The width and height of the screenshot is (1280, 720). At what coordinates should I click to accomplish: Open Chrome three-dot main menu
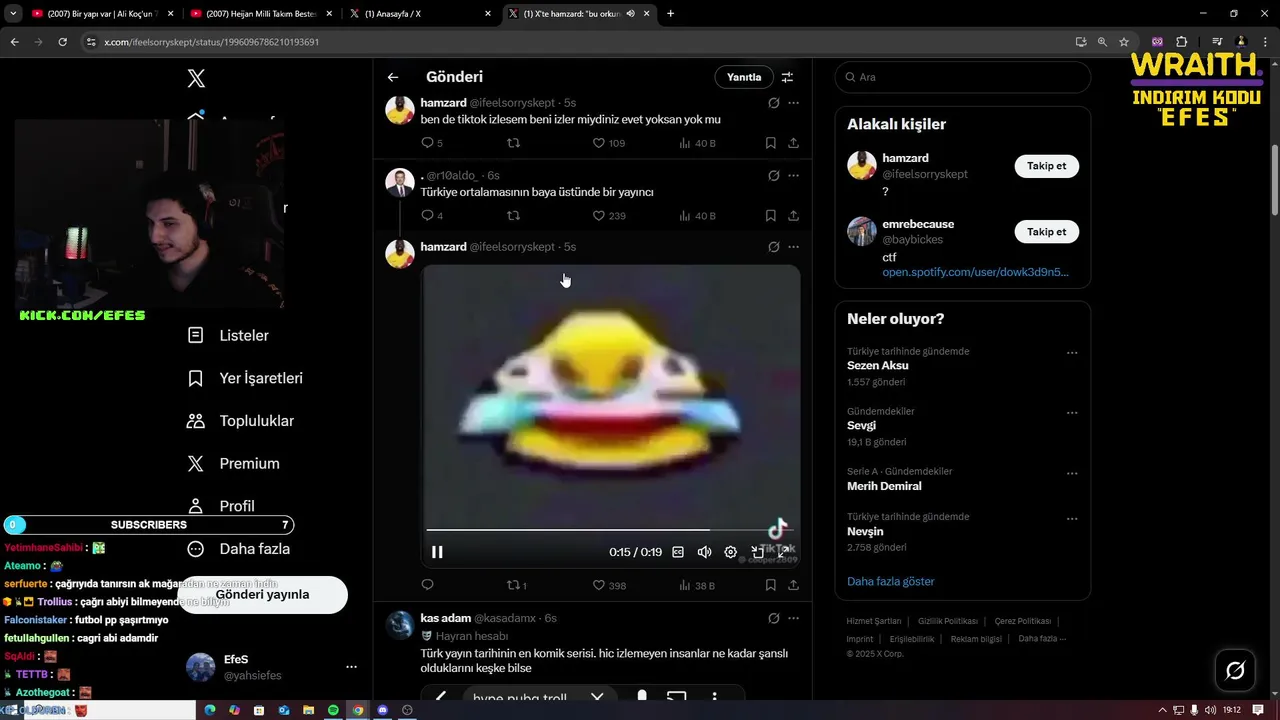(x=1264, y=42)
